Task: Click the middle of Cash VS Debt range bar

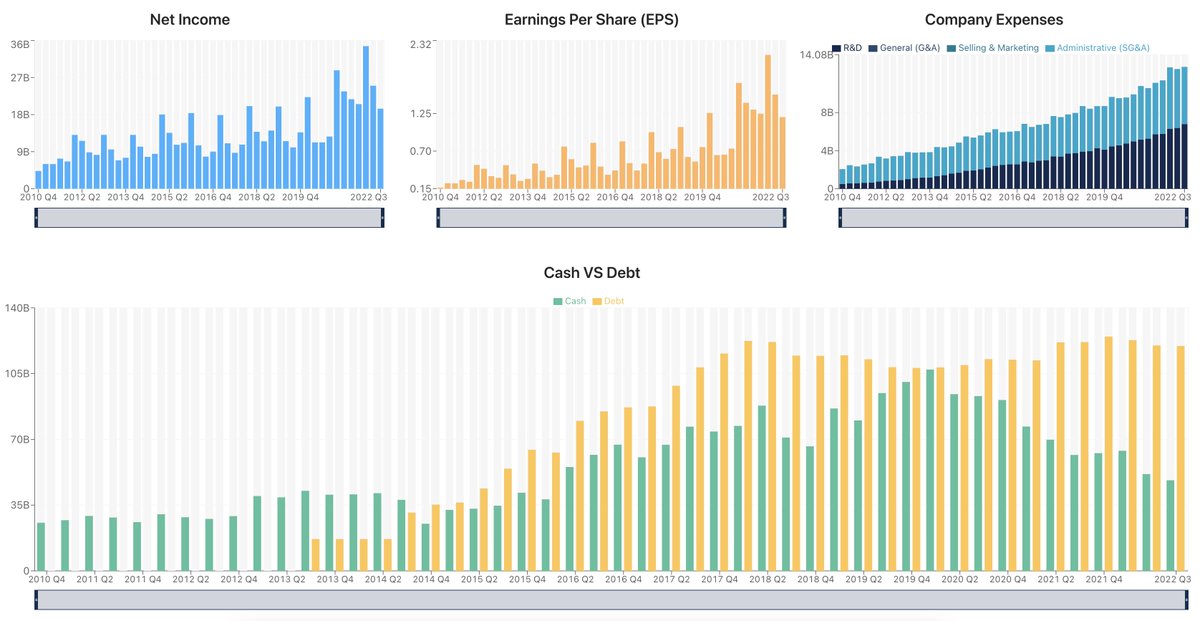Action: [x=611, y=599]
